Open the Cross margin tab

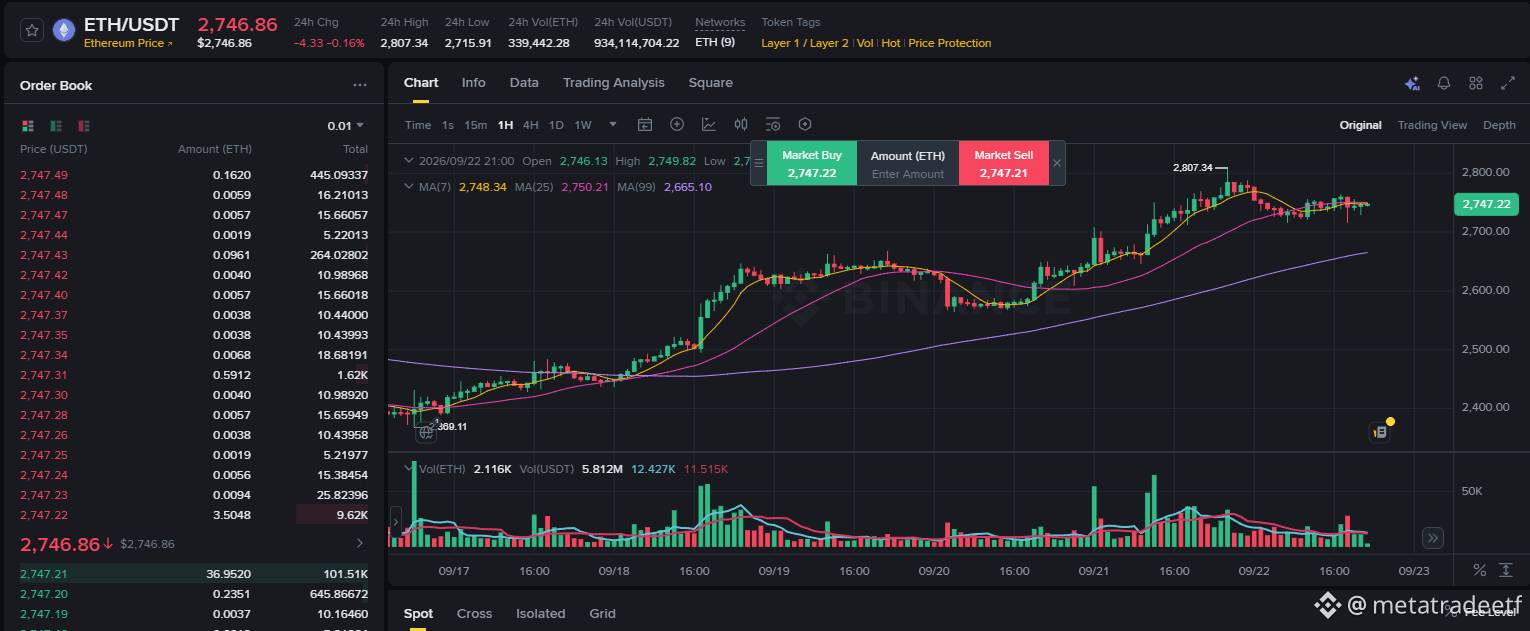pos(474,614)
